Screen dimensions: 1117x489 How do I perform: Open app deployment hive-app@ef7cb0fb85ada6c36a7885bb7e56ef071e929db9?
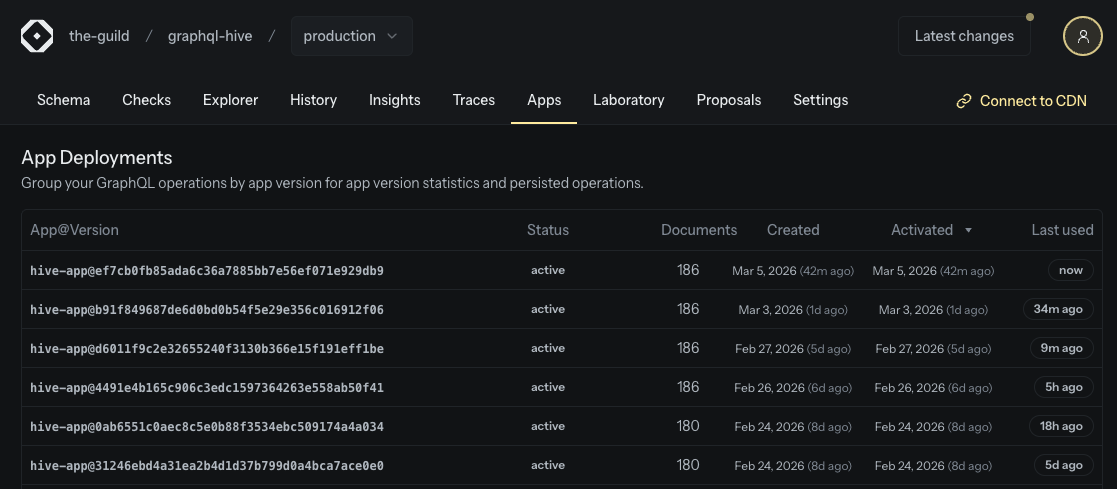tap(207, 271)
